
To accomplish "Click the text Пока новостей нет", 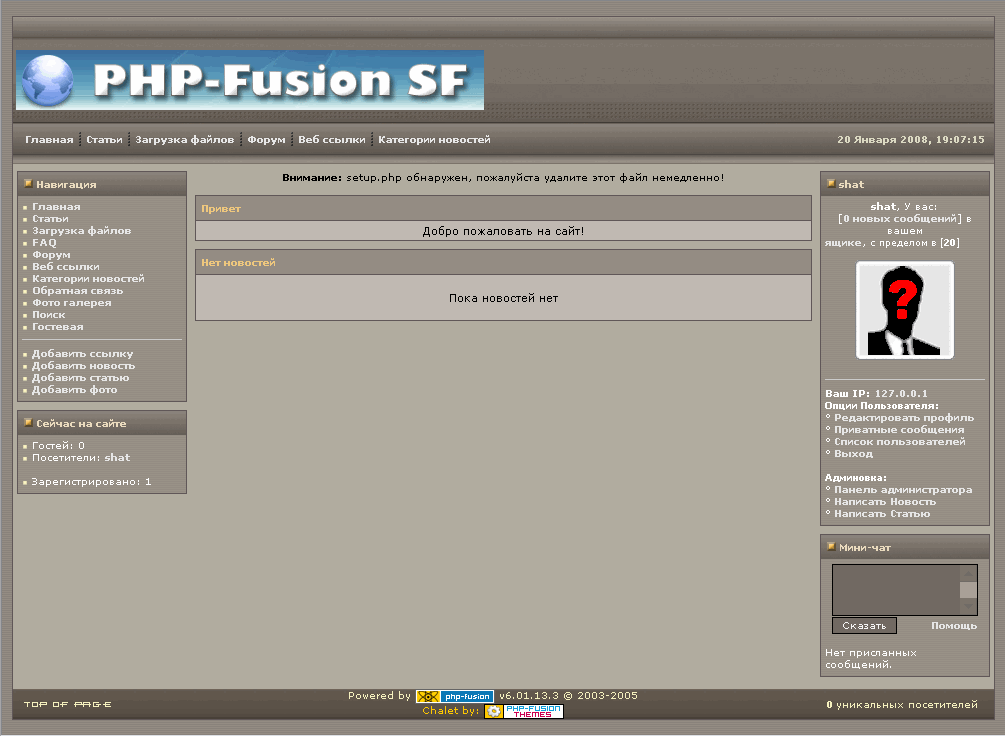I will click(503, 298).
